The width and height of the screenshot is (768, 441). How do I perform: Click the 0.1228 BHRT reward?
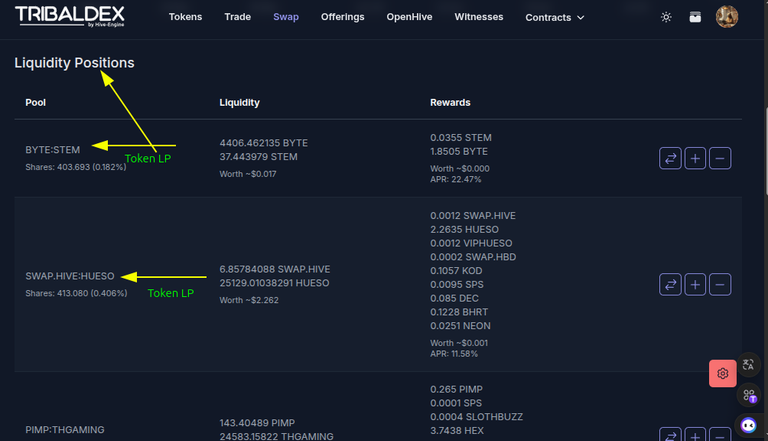(x=459, y=312)
